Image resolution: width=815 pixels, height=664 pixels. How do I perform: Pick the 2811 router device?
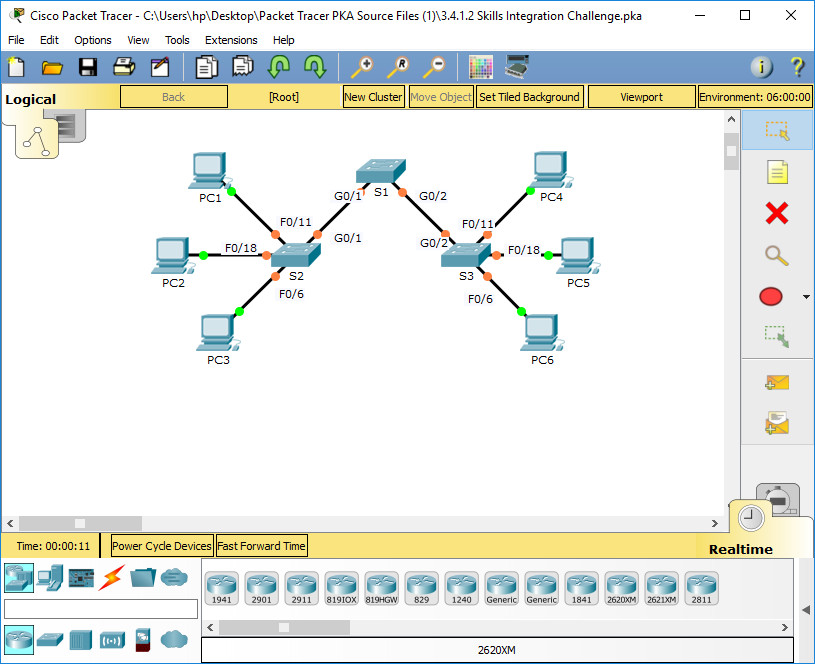pyautogui.click(x=702, y=588)
